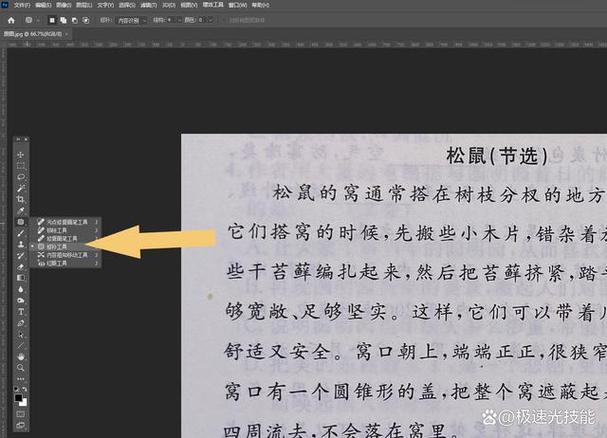The width and height of the screenshot is (607, 438).
Task: Open the Edit Toolbar three-dots button
Action: point(21,379)
